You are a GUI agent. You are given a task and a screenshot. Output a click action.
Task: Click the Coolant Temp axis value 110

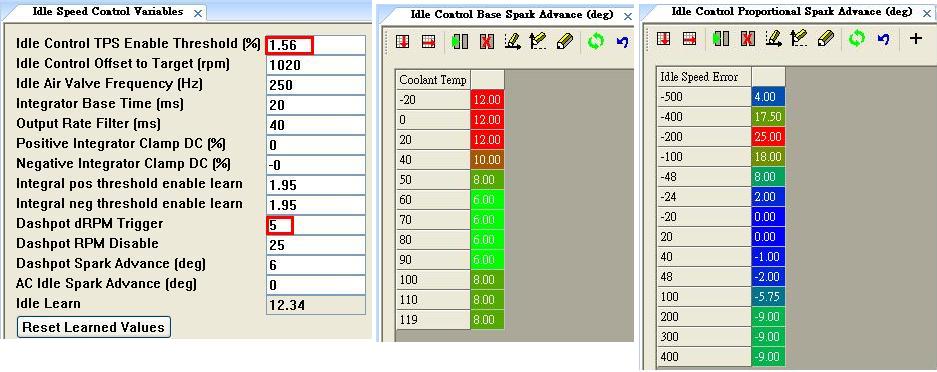(433, 299)
